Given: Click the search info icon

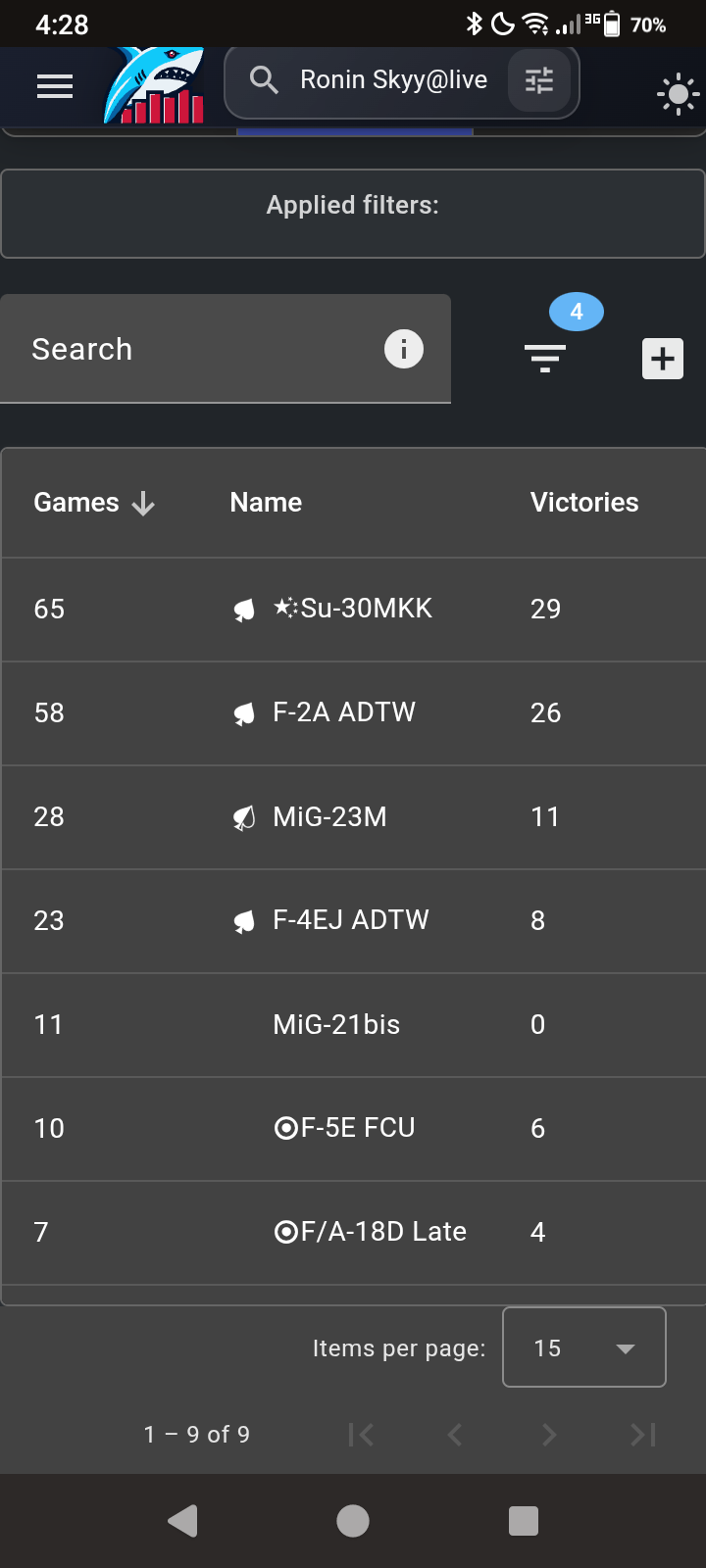Looking at the screenshot, I should (404, 349).
